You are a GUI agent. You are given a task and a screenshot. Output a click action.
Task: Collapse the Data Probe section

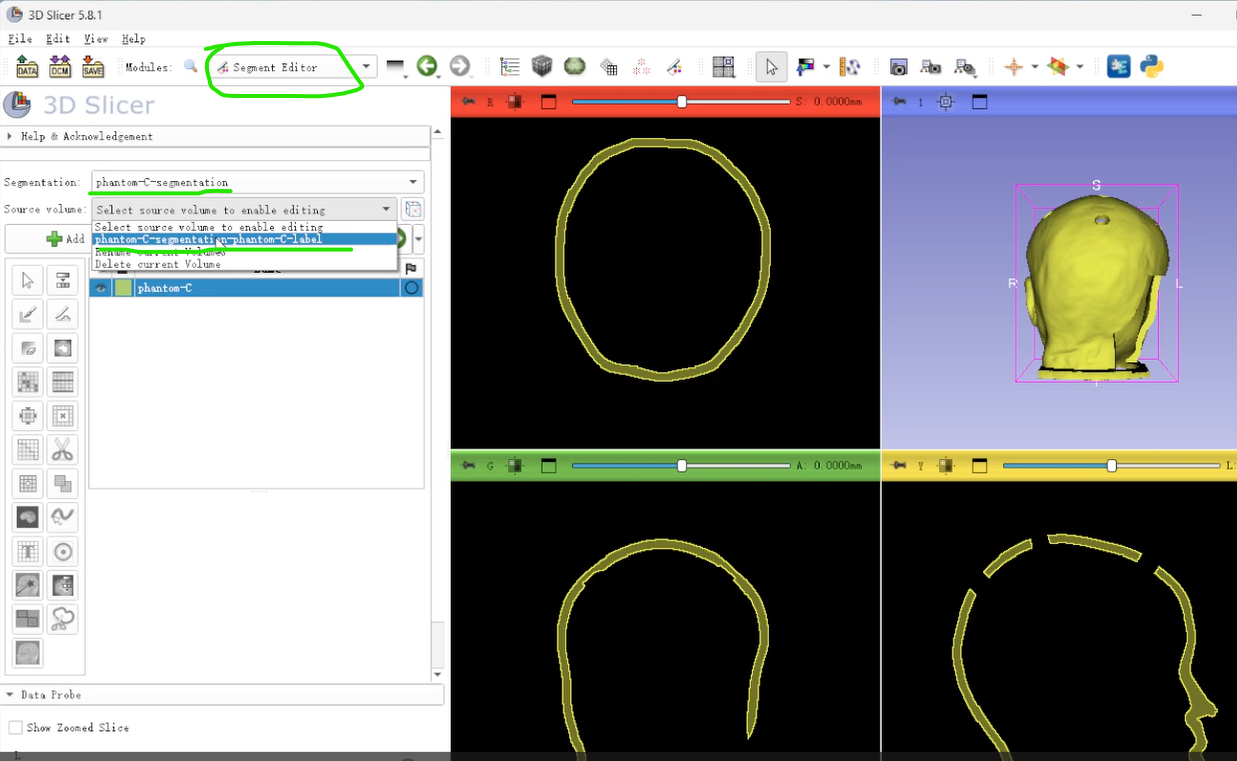[x=222, y=694]
